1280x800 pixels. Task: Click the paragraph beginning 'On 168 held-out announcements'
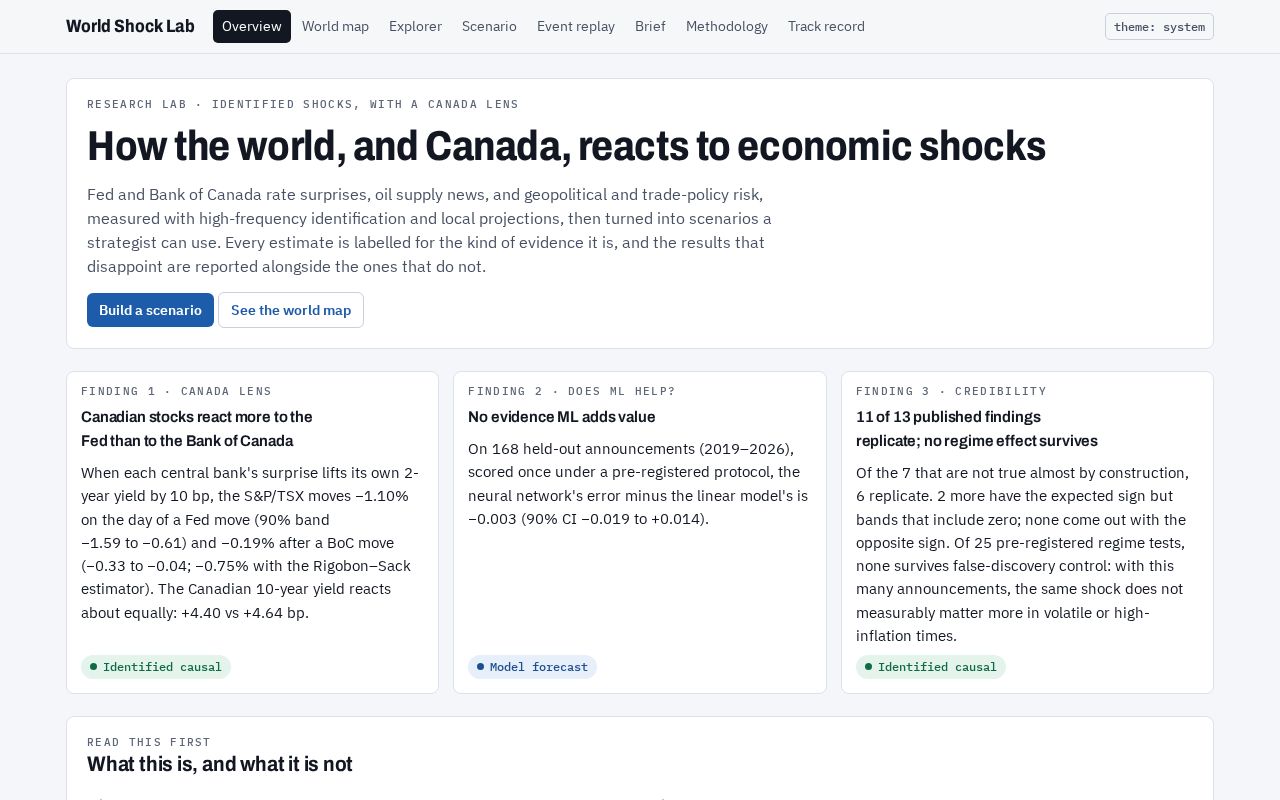(638, 484)
